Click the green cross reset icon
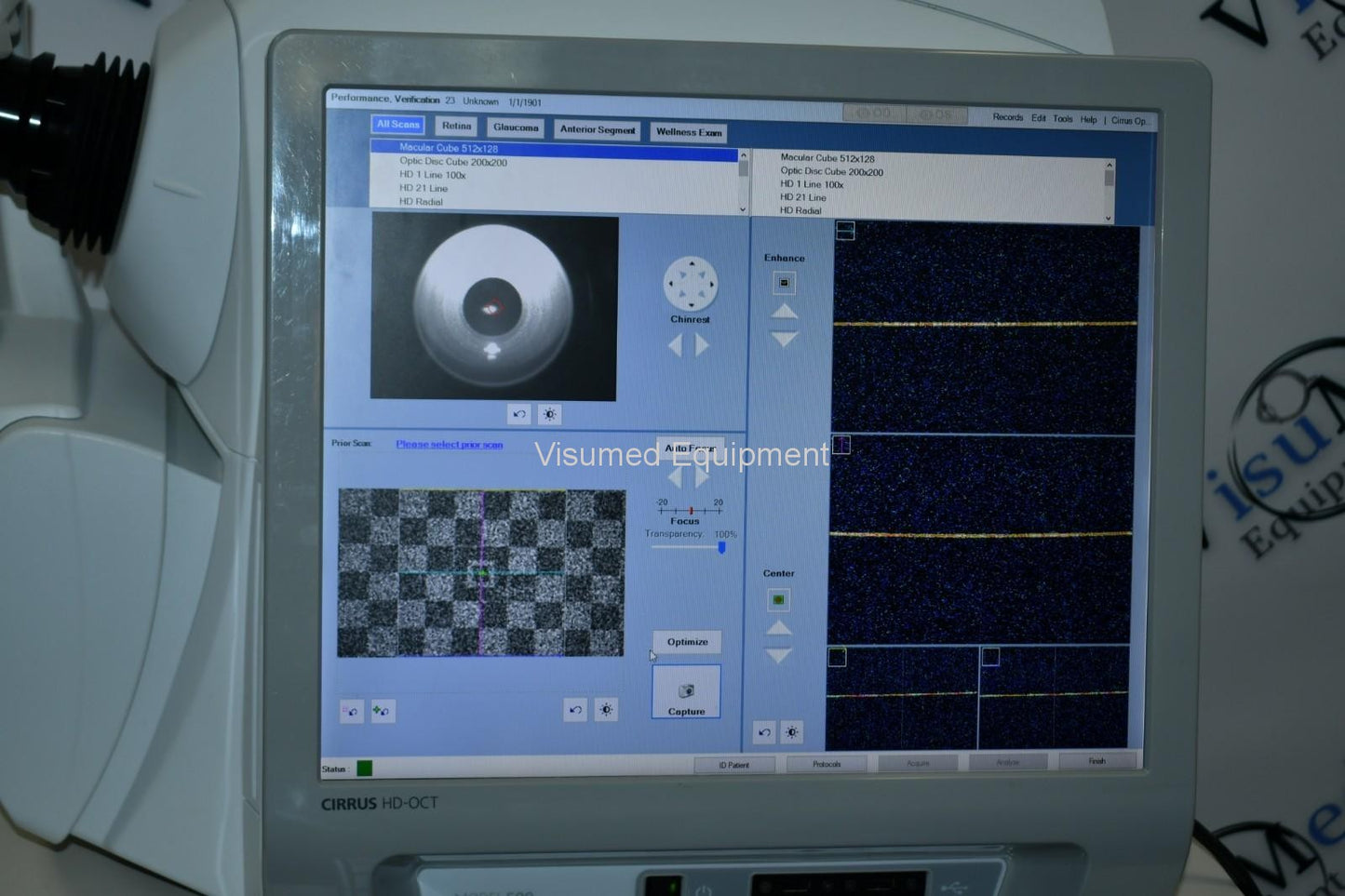1345x896 pixels. [383, 712]
